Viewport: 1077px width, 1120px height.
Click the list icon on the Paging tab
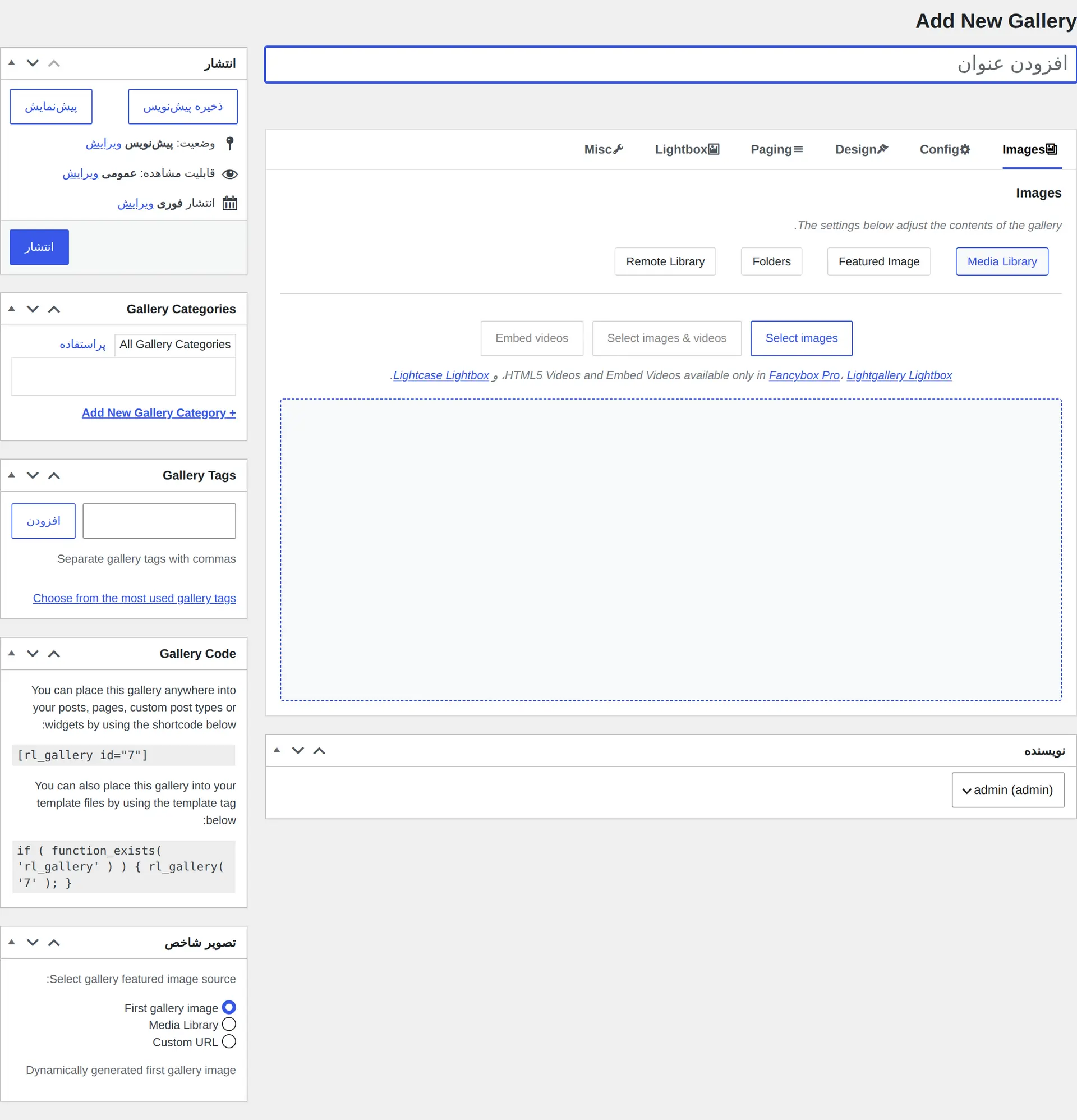tap(798, 149)
